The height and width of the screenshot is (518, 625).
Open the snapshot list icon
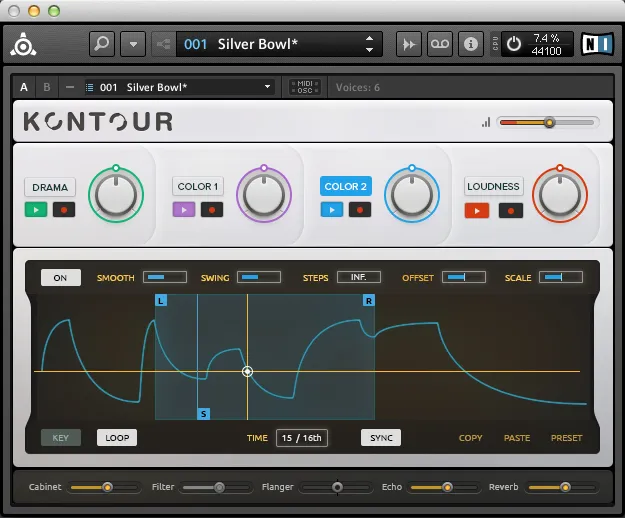point(90,87)
